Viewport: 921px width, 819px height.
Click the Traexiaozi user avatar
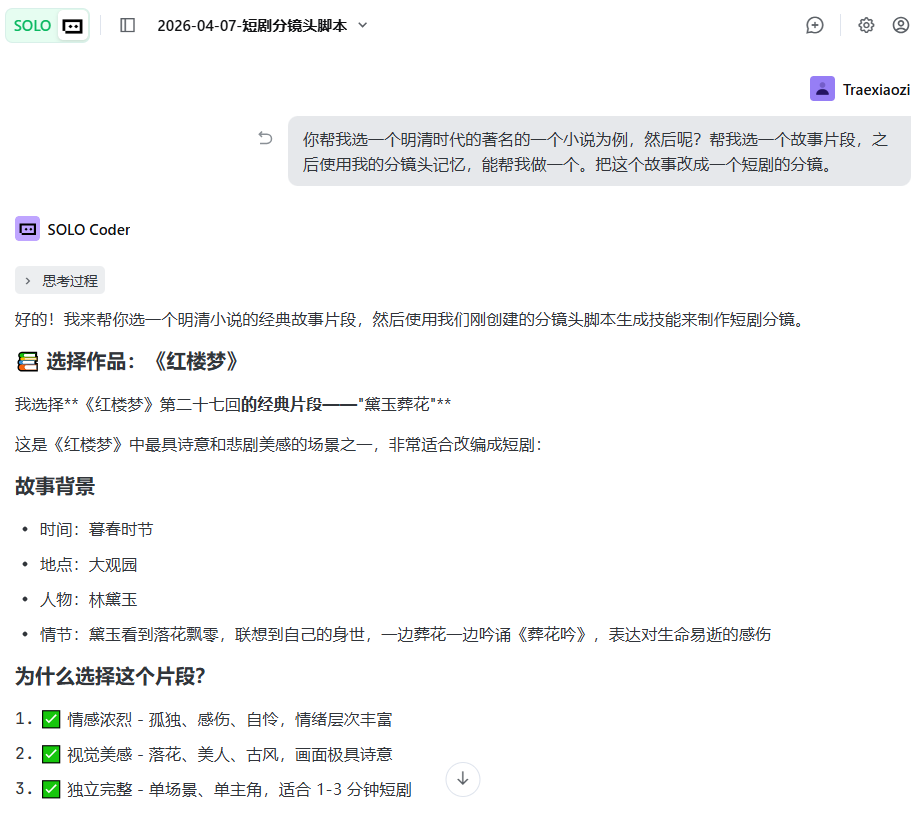(822, 89)
